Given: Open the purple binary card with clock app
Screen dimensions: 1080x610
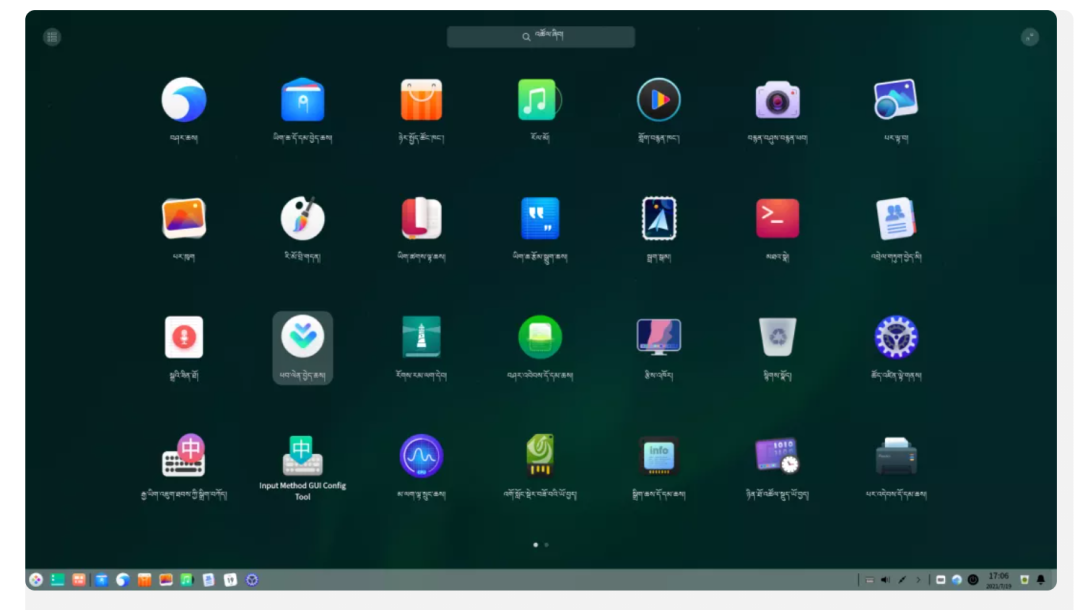Looking at the screenshot, I should (777, 456).
